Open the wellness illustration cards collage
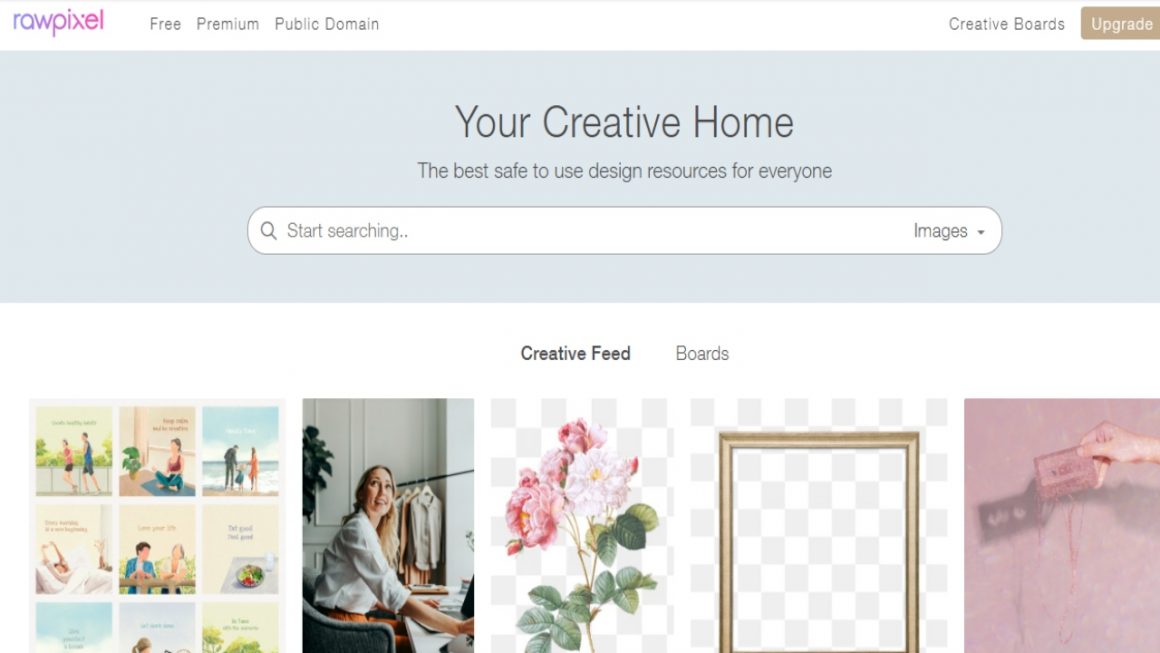Screen dimensions: 1160x653 click(x=157, y=526)
